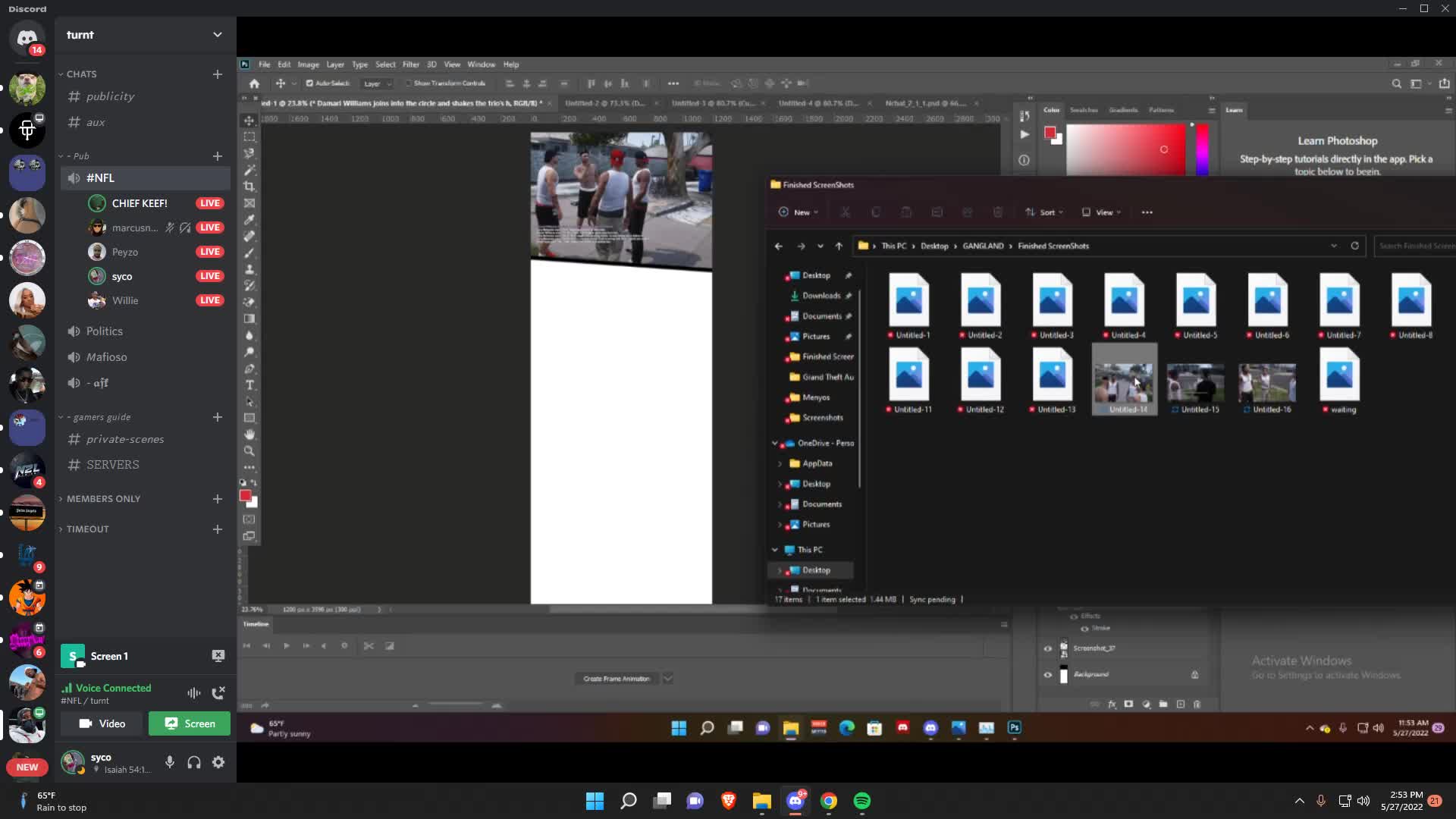
Task: Check Show Transform Controls
Action: pyautogui.click(x=407, y=83)
